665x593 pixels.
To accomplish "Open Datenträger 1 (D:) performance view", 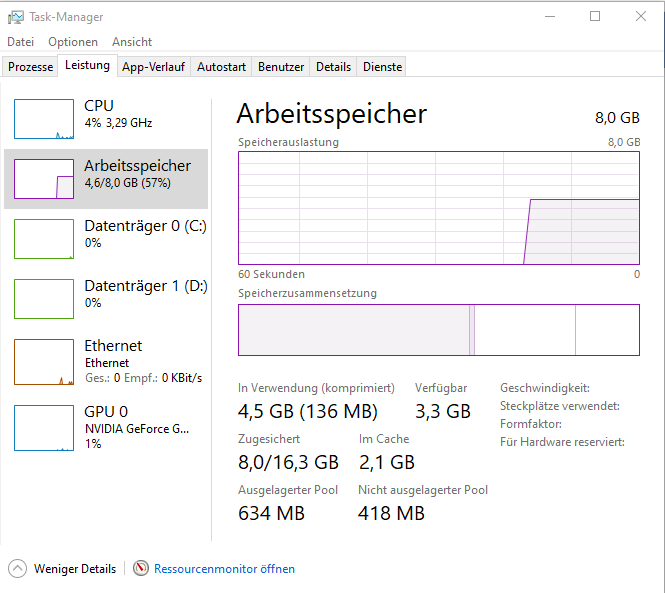I will click(x=106, y=299).
